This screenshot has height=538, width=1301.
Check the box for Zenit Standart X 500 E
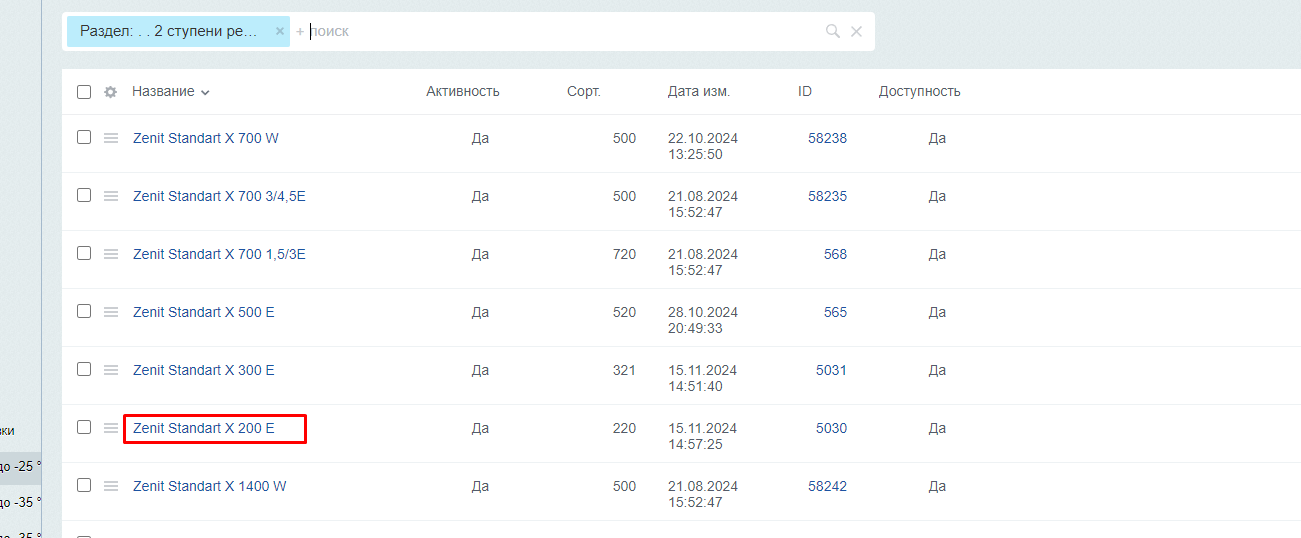84,311
